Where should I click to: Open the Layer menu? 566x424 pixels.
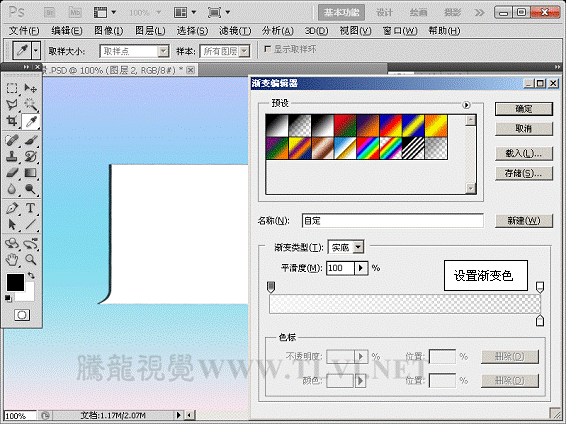click(150, 31)
